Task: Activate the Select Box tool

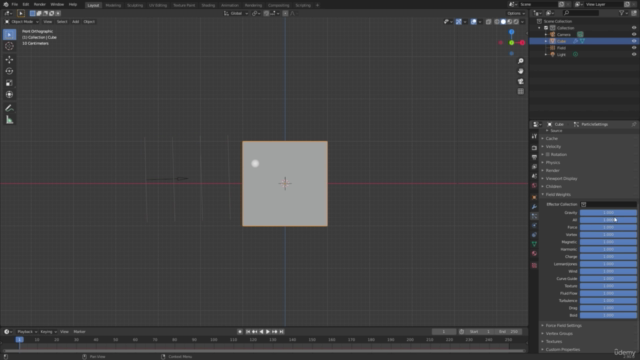Action: click(9, 35)
